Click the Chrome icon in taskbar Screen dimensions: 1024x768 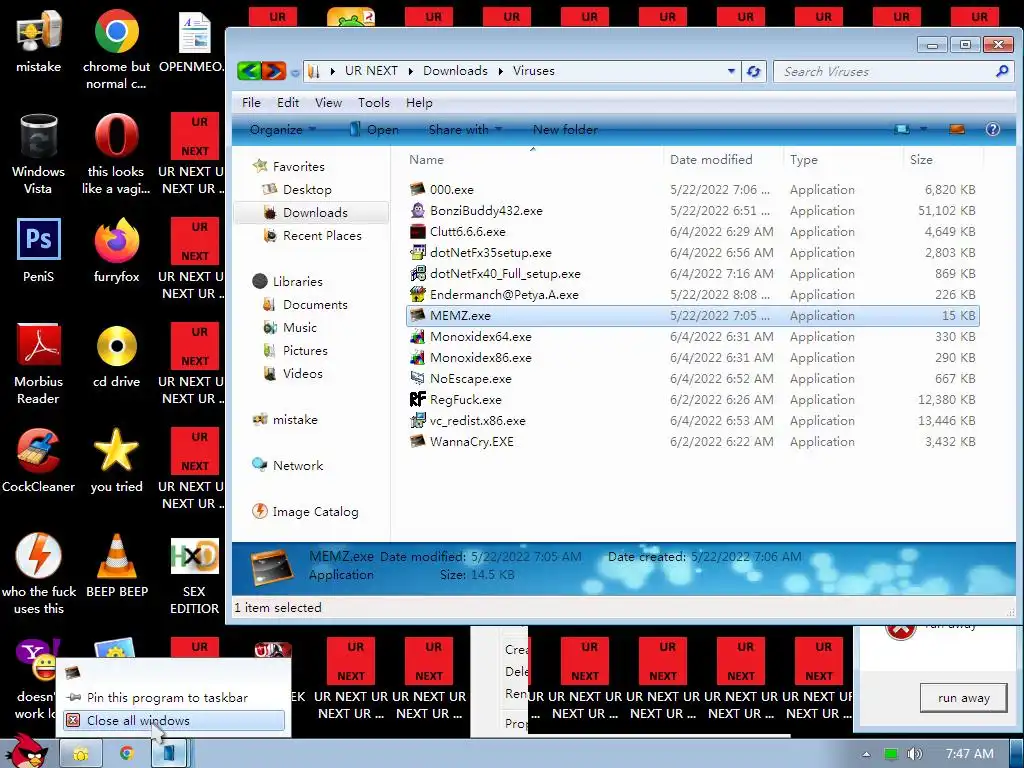click(126, 754)
